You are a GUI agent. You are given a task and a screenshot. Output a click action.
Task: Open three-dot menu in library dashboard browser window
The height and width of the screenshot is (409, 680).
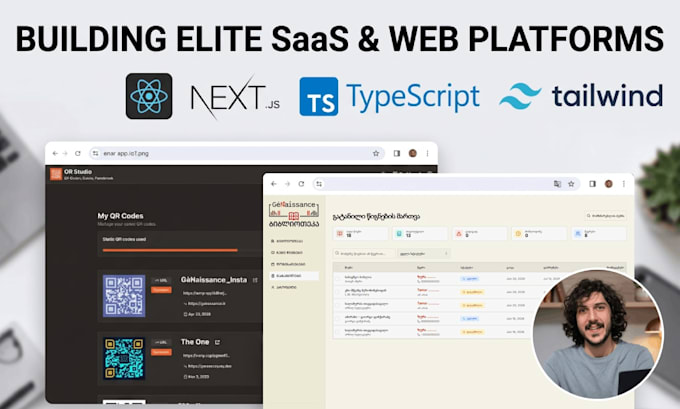point(624,184)
